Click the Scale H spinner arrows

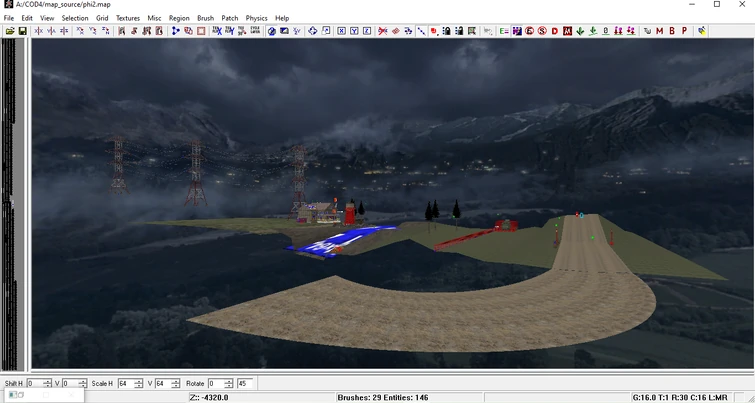coord(139,383)
